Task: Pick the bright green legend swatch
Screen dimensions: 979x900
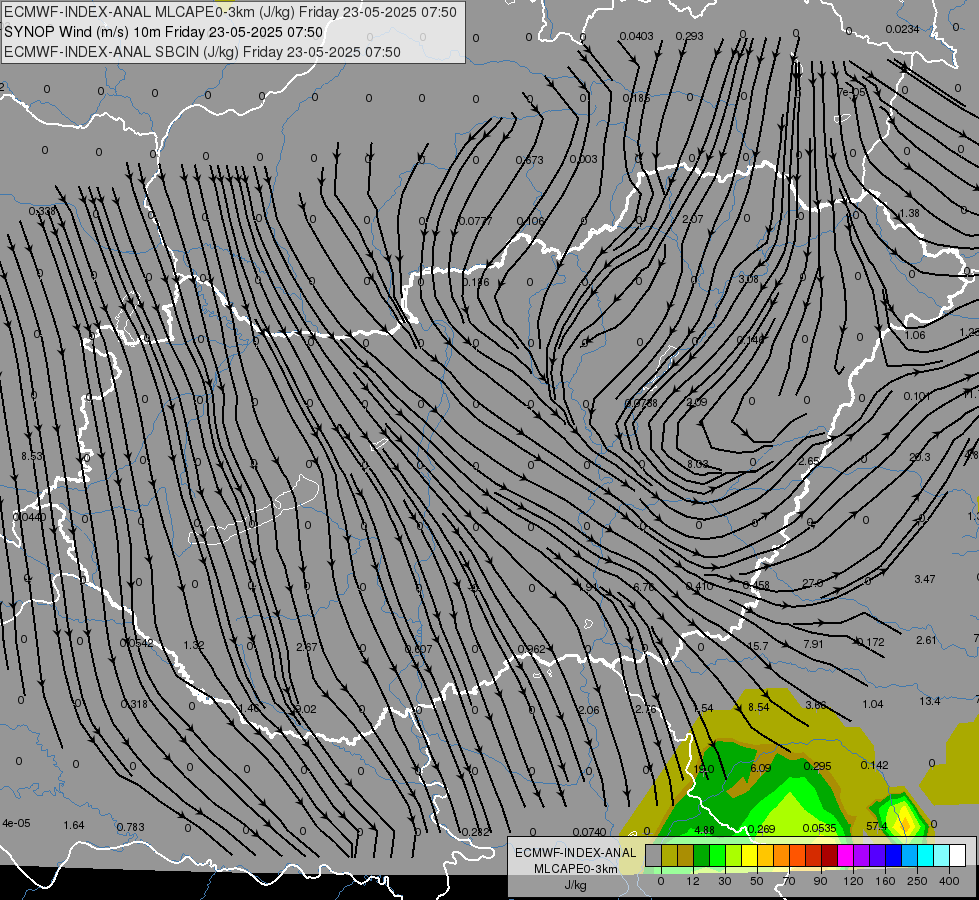Action: coord(717,856)
